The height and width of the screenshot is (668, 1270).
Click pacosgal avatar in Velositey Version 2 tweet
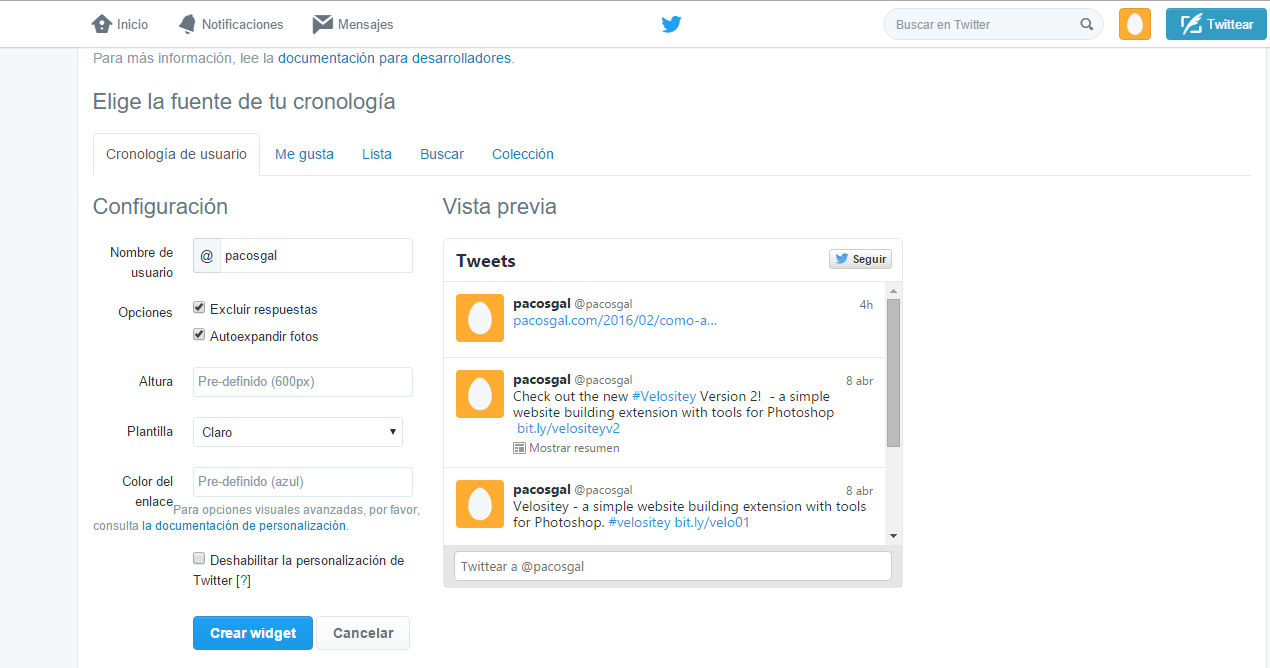pyautogui.click(x=480, y=394)
